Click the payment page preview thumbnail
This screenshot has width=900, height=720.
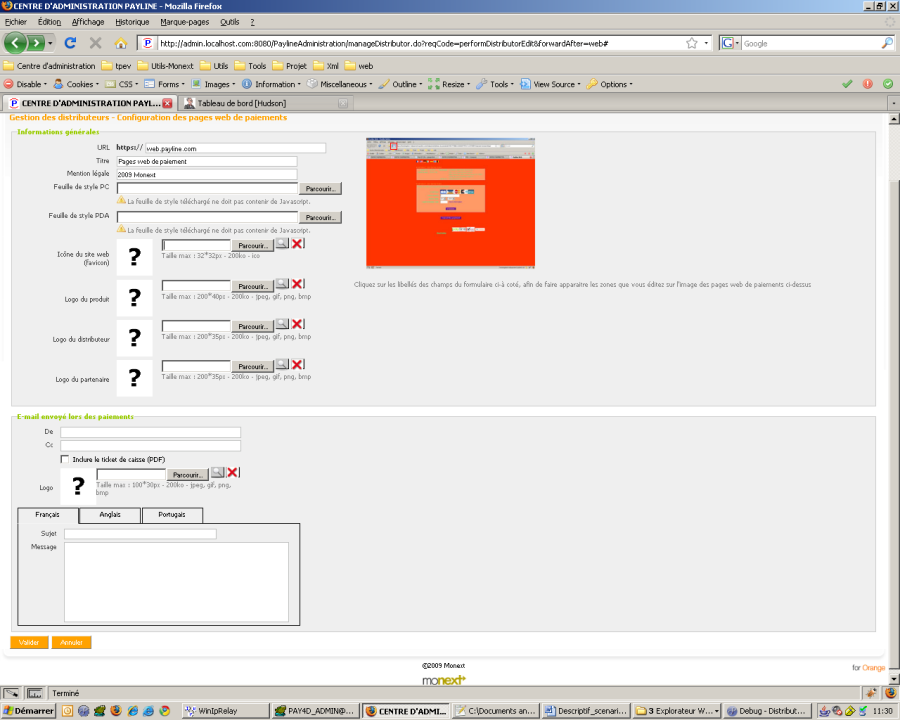coord(451,203)
